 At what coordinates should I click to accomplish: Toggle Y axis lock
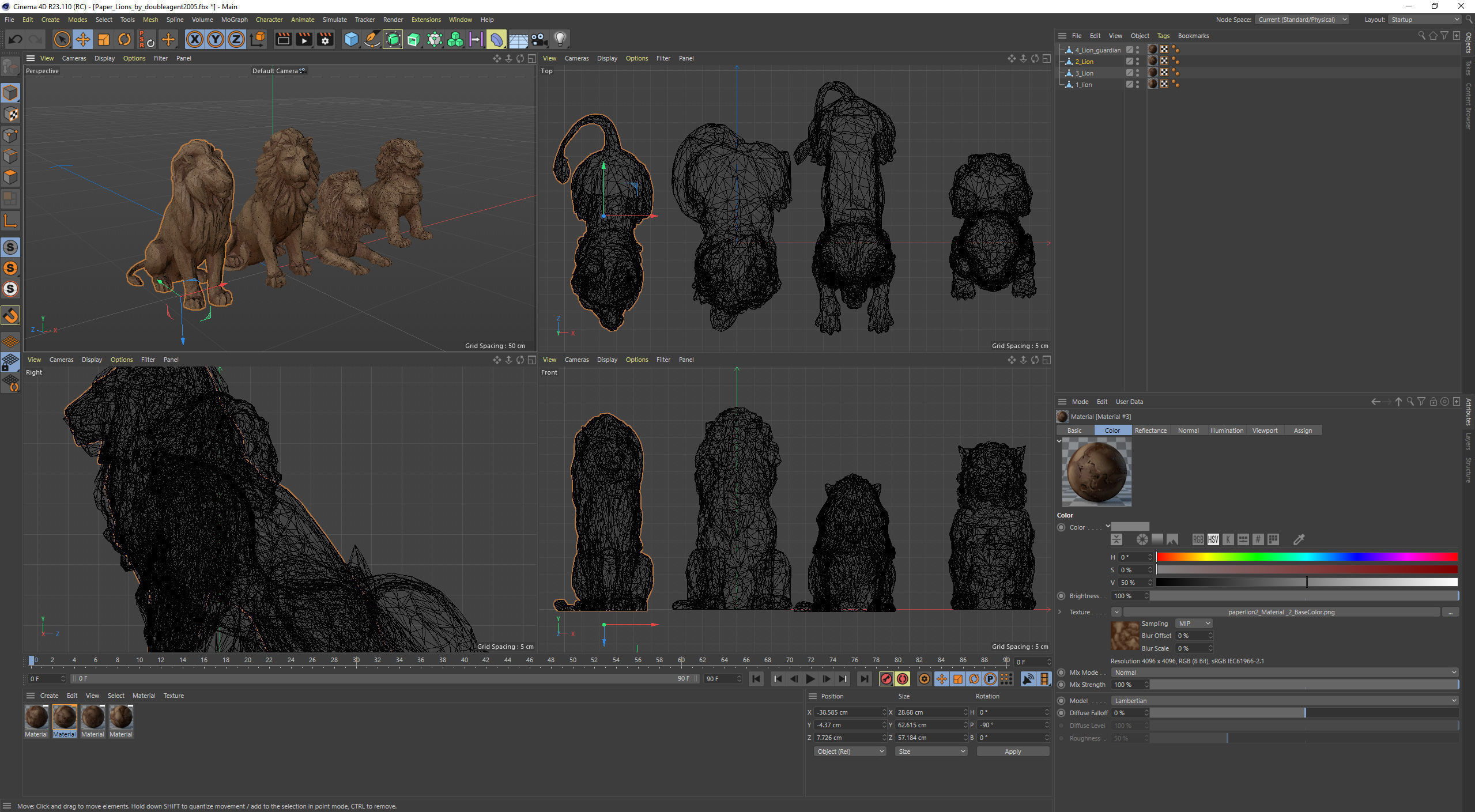(215, 39)
